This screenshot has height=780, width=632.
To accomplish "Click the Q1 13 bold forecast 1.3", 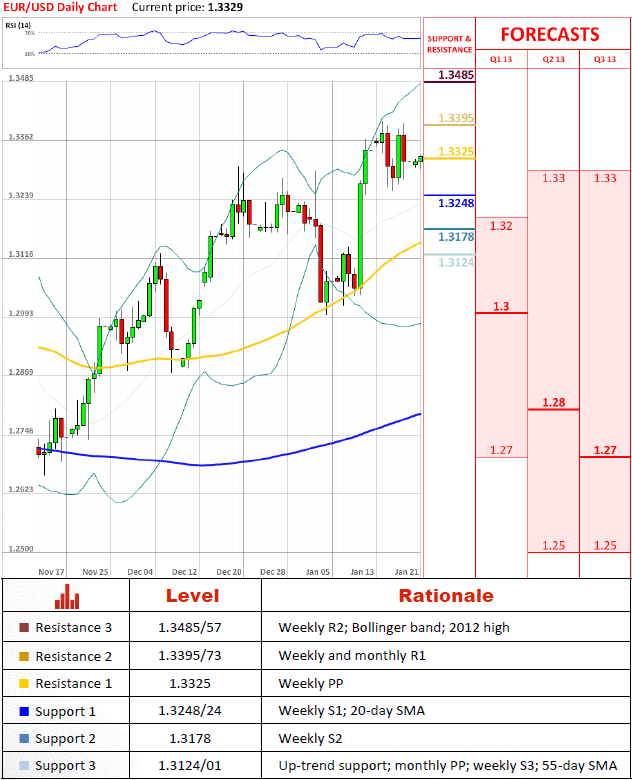I will pos(501,306).
